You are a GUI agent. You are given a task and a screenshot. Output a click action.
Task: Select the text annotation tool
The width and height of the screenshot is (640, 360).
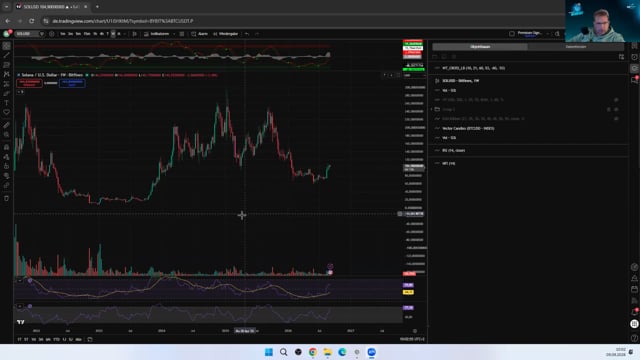tap(7, 103)
